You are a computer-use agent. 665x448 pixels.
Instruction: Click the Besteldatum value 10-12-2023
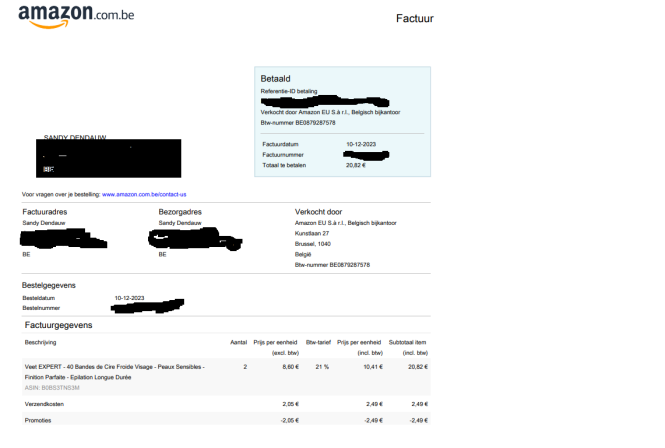tap(129, 298)
